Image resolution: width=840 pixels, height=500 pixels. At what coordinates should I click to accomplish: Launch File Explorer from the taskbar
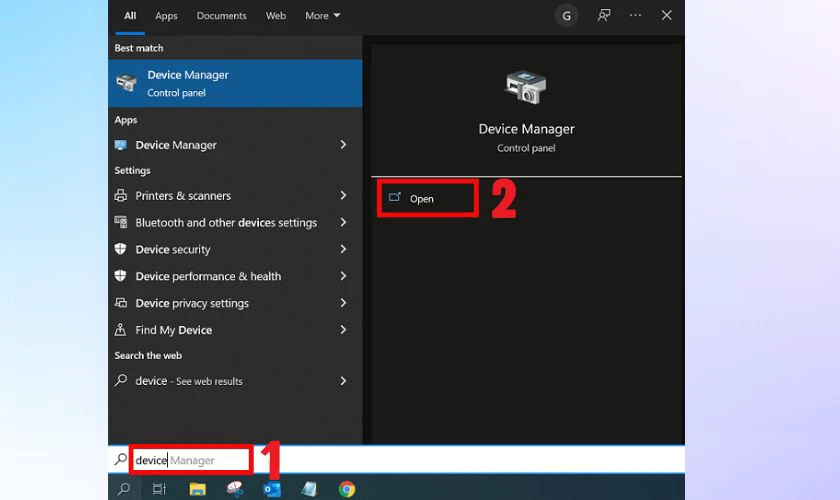197,489
